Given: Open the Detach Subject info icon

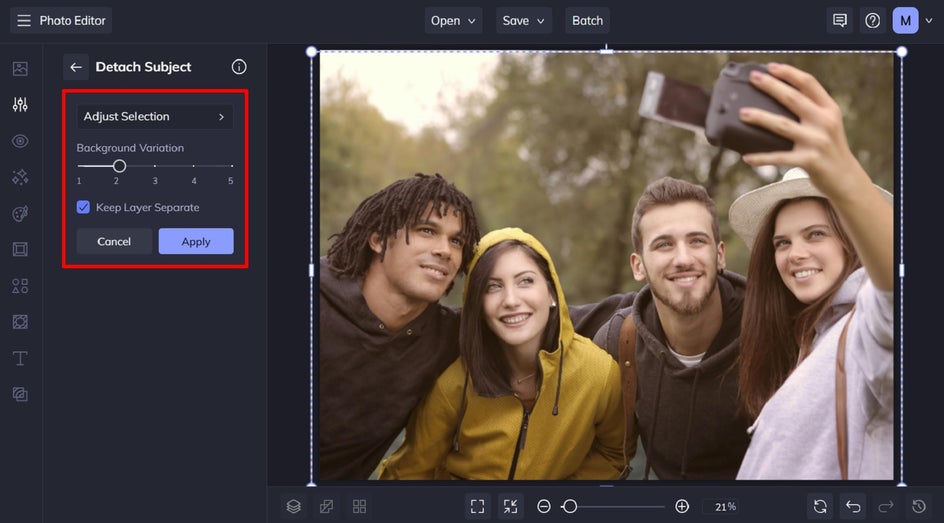Looking at the screenshot, I should pyautogui.click(x=239, y=67).
